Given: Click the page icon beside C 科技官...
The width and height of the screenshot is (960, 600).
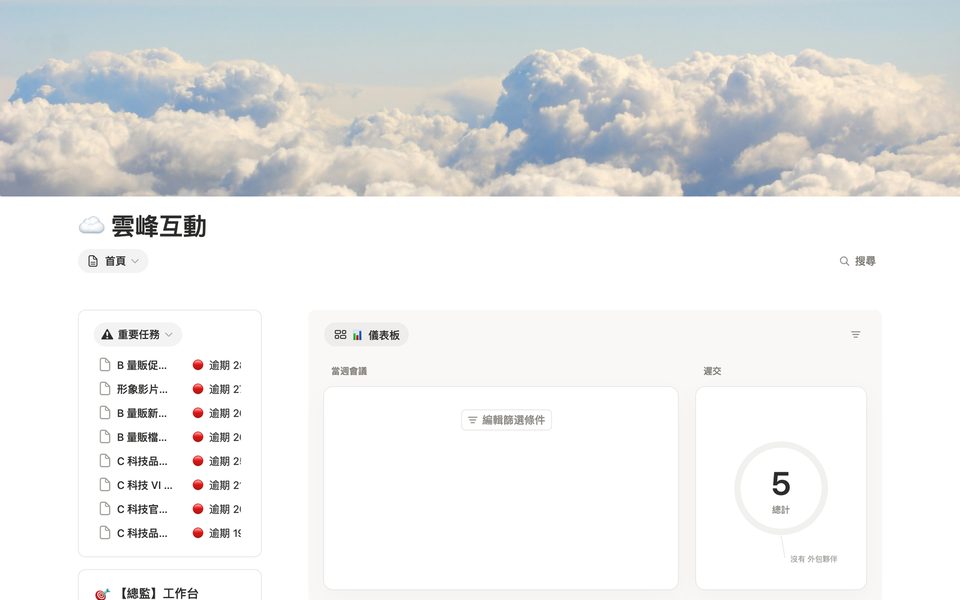Looking at the screenshot, I should (x=105, y=509).
